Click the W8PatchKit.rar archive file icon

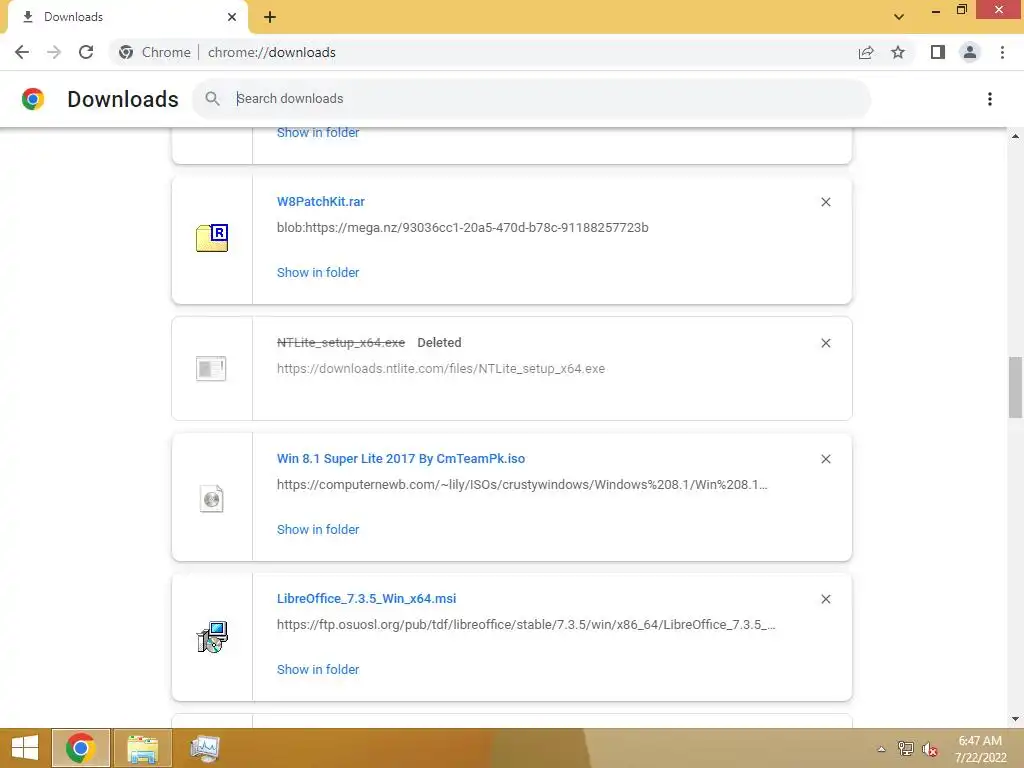tap(212, 238)
